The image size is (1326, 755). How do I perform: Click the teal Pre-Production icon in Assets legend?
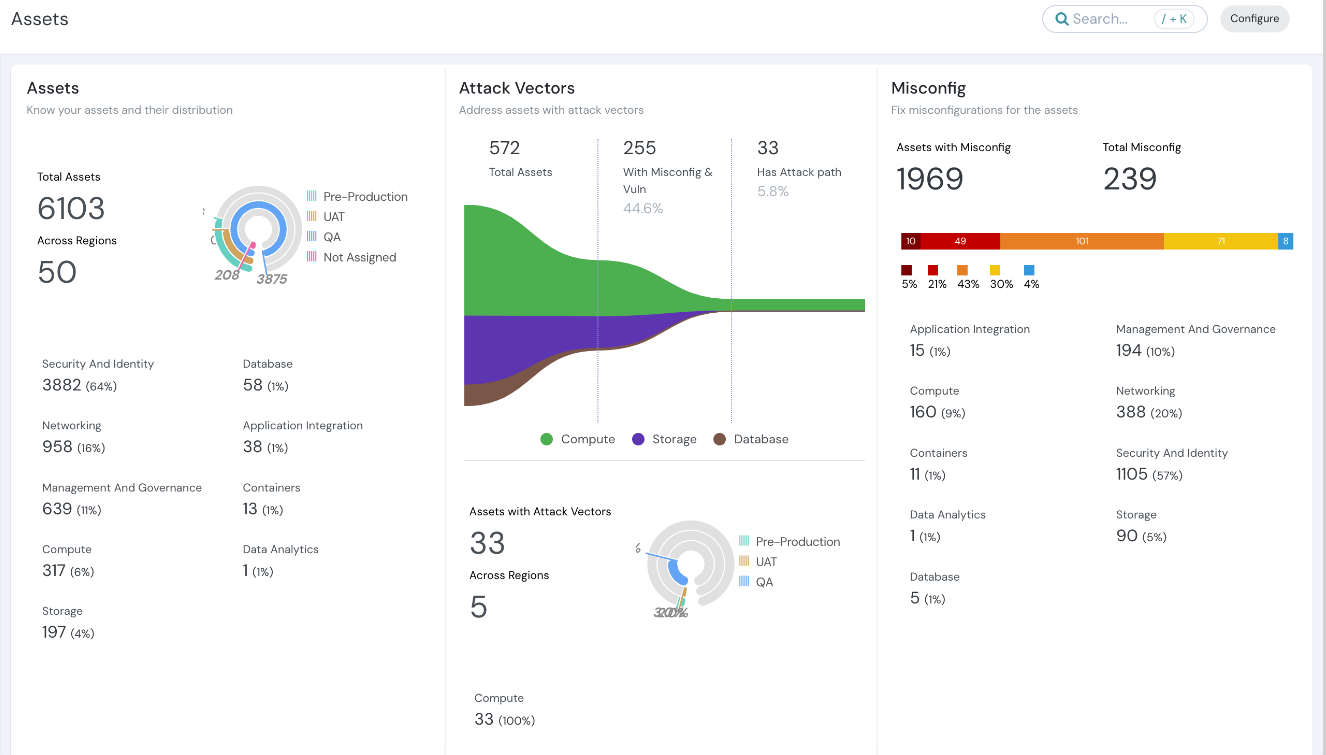312,197
